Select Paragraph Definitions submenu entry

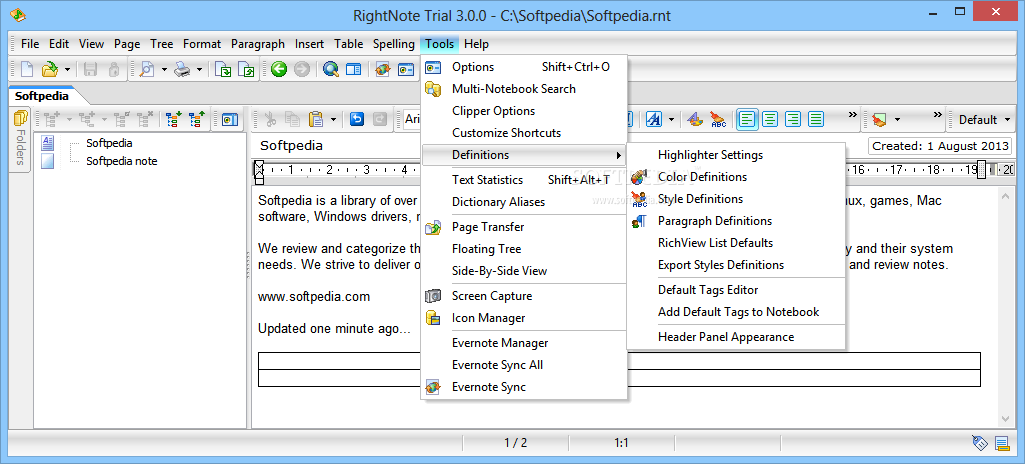(736, 221)
